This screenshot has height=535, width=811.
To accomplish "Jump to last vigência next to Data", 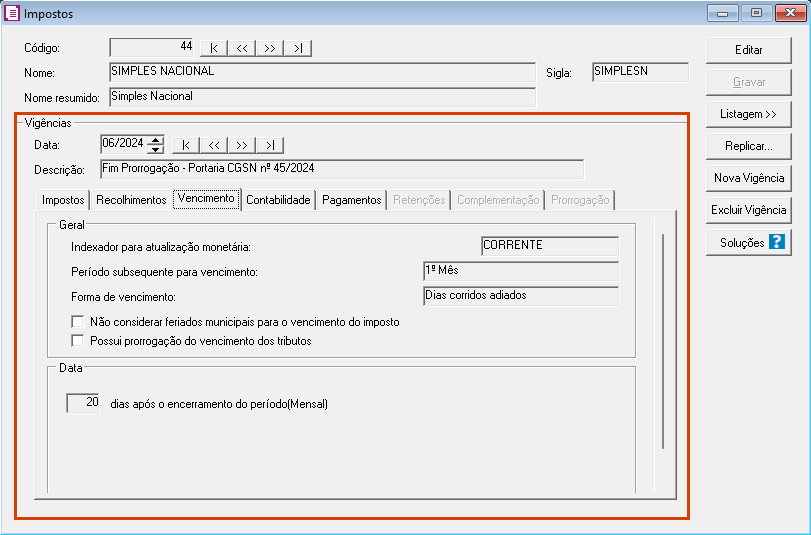I will tap(270, 145).
